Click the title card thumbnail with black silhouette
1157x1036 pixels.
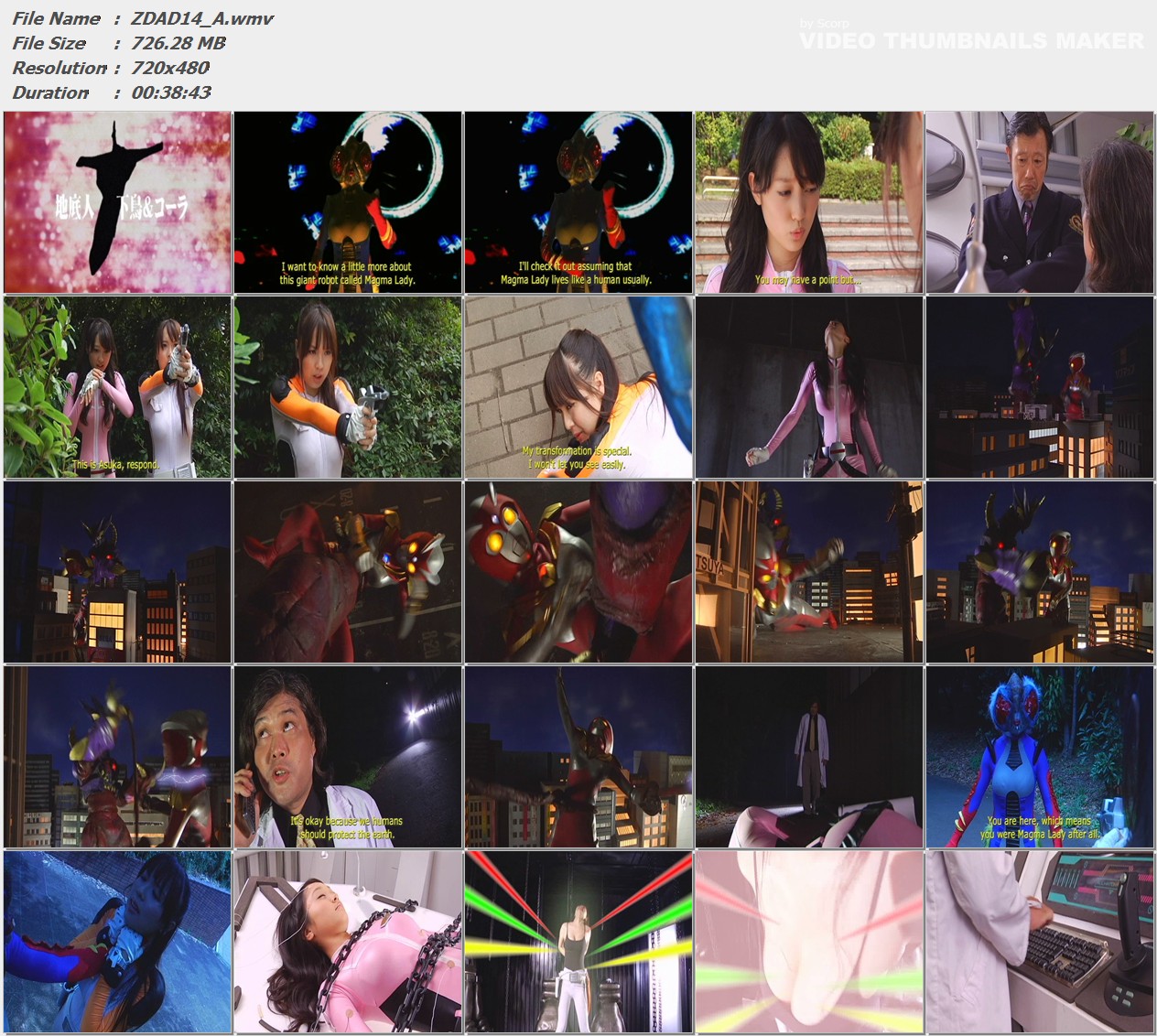117,202
